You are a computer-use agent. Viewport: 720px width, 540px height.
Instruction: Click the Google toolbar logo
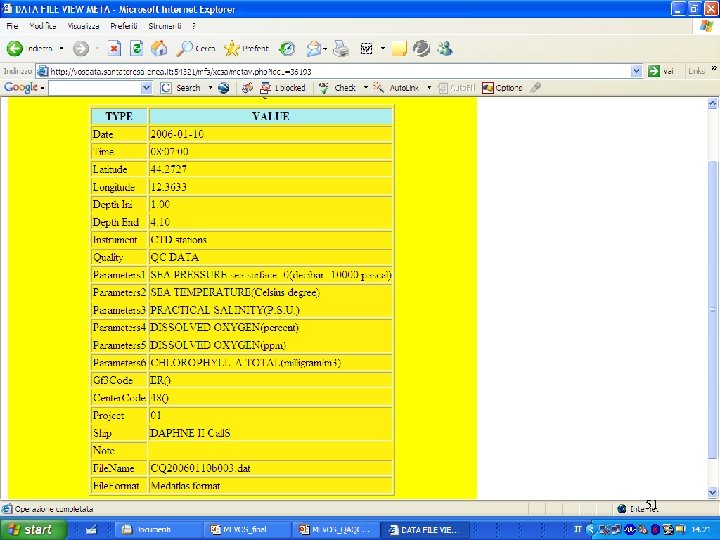click(x=21, y=87)
